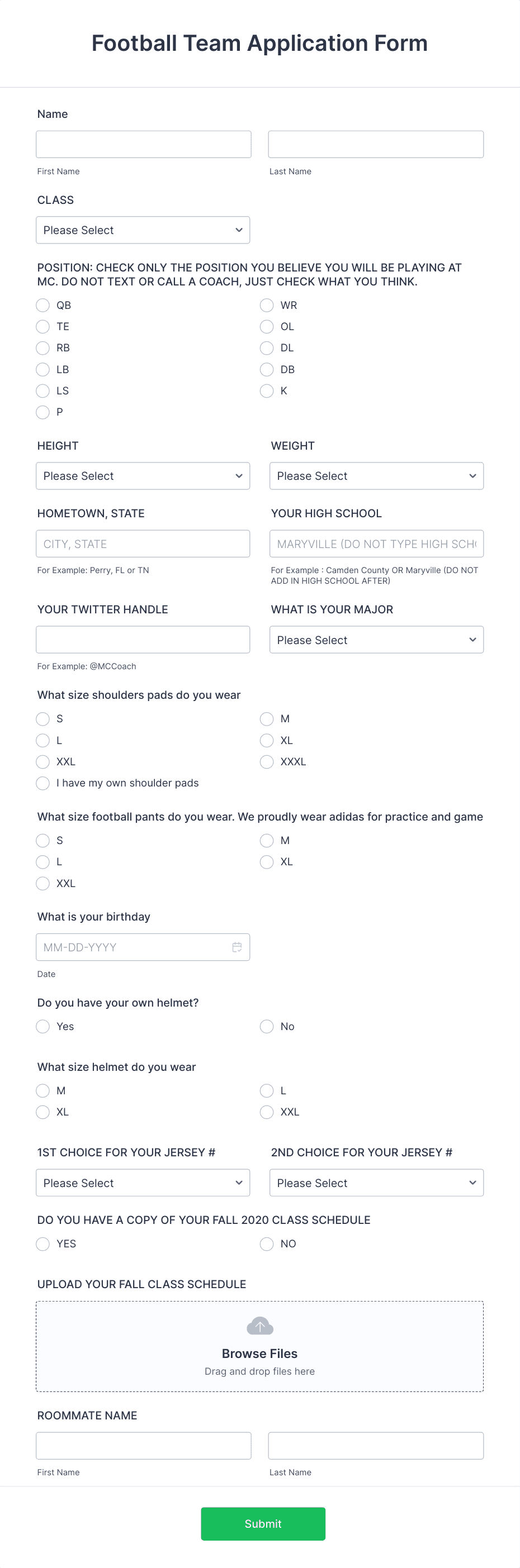Select the QB position radio button
Viewport: 520px width, 1568px height.
pyautogui.click(x=42, y=305)
